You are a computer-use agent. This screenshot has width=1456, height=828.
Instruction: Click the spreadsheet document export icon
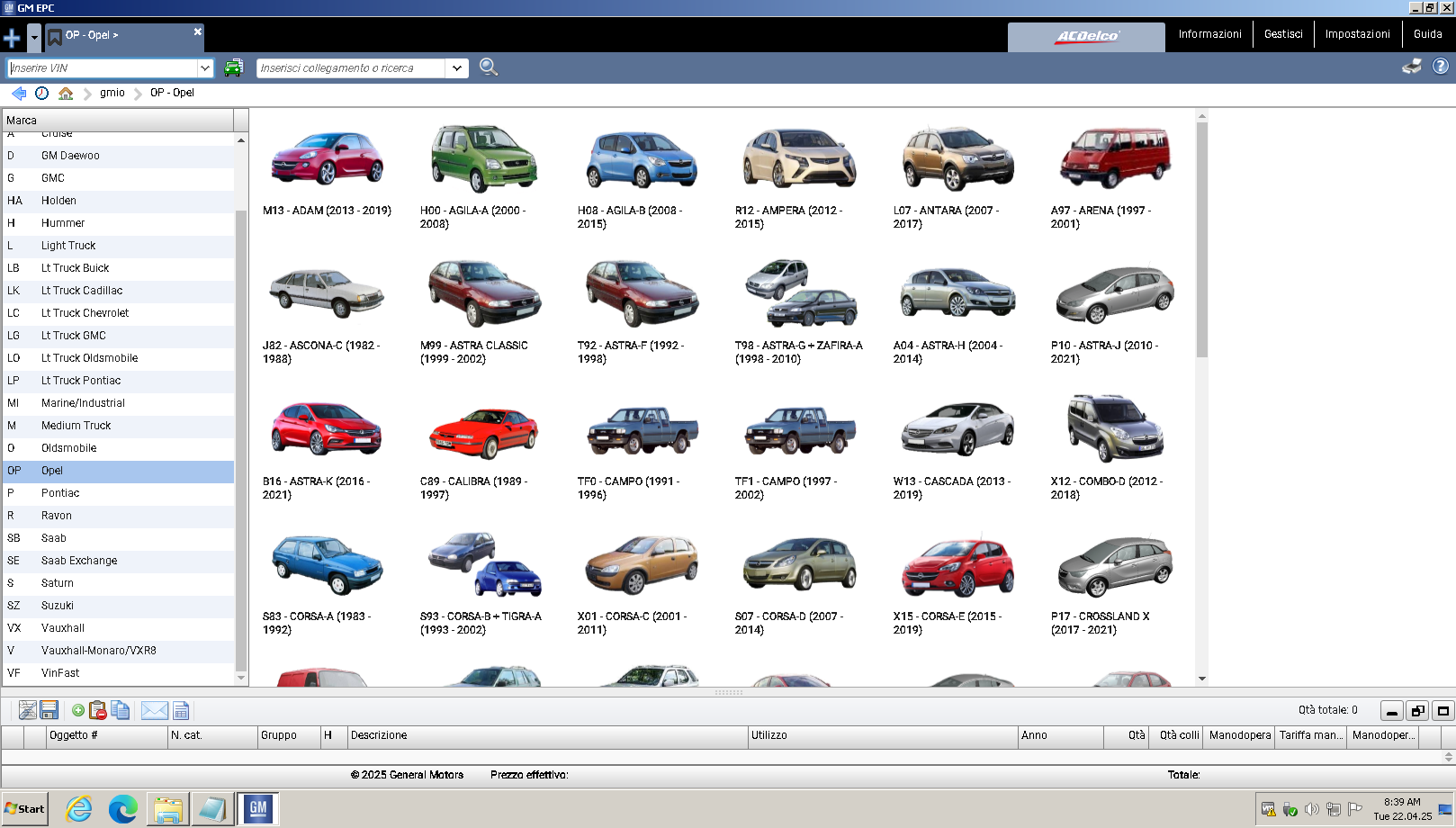pyautogui.click(x=181, y=710)
